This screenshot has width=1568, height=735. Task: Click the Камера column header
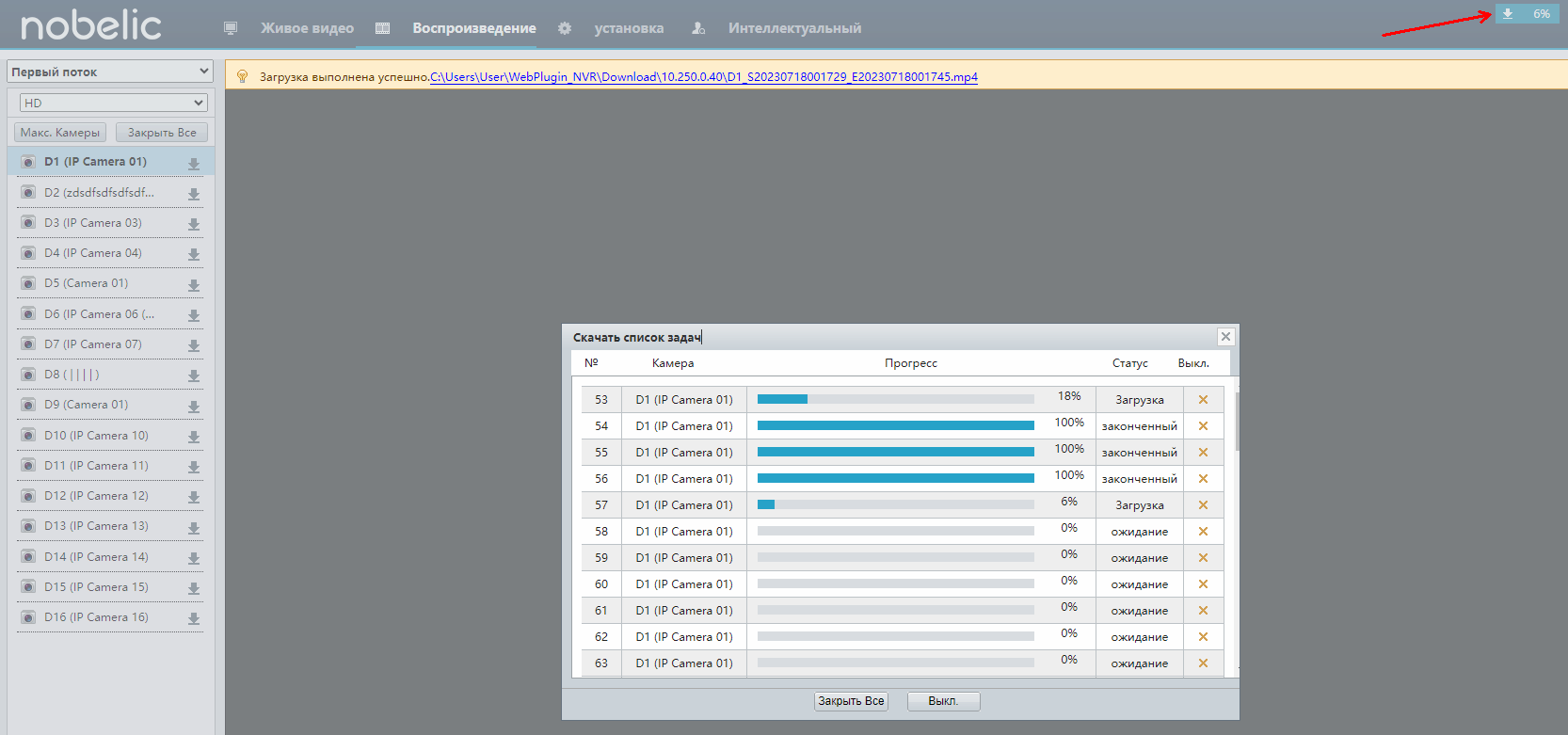tap(673, 363)
